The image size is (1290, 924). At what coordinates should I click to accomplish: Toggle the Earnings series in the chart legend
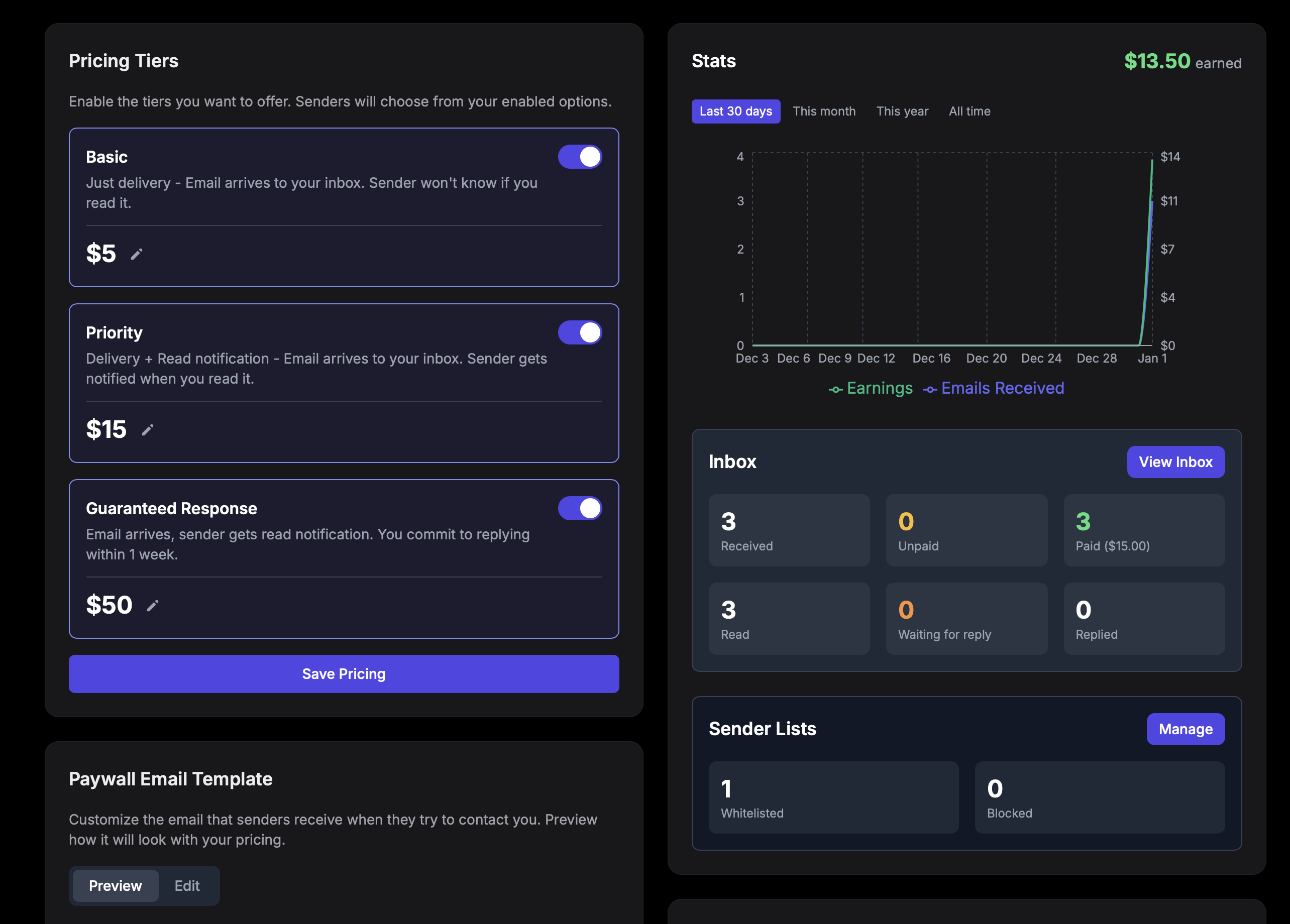point(870,388)
